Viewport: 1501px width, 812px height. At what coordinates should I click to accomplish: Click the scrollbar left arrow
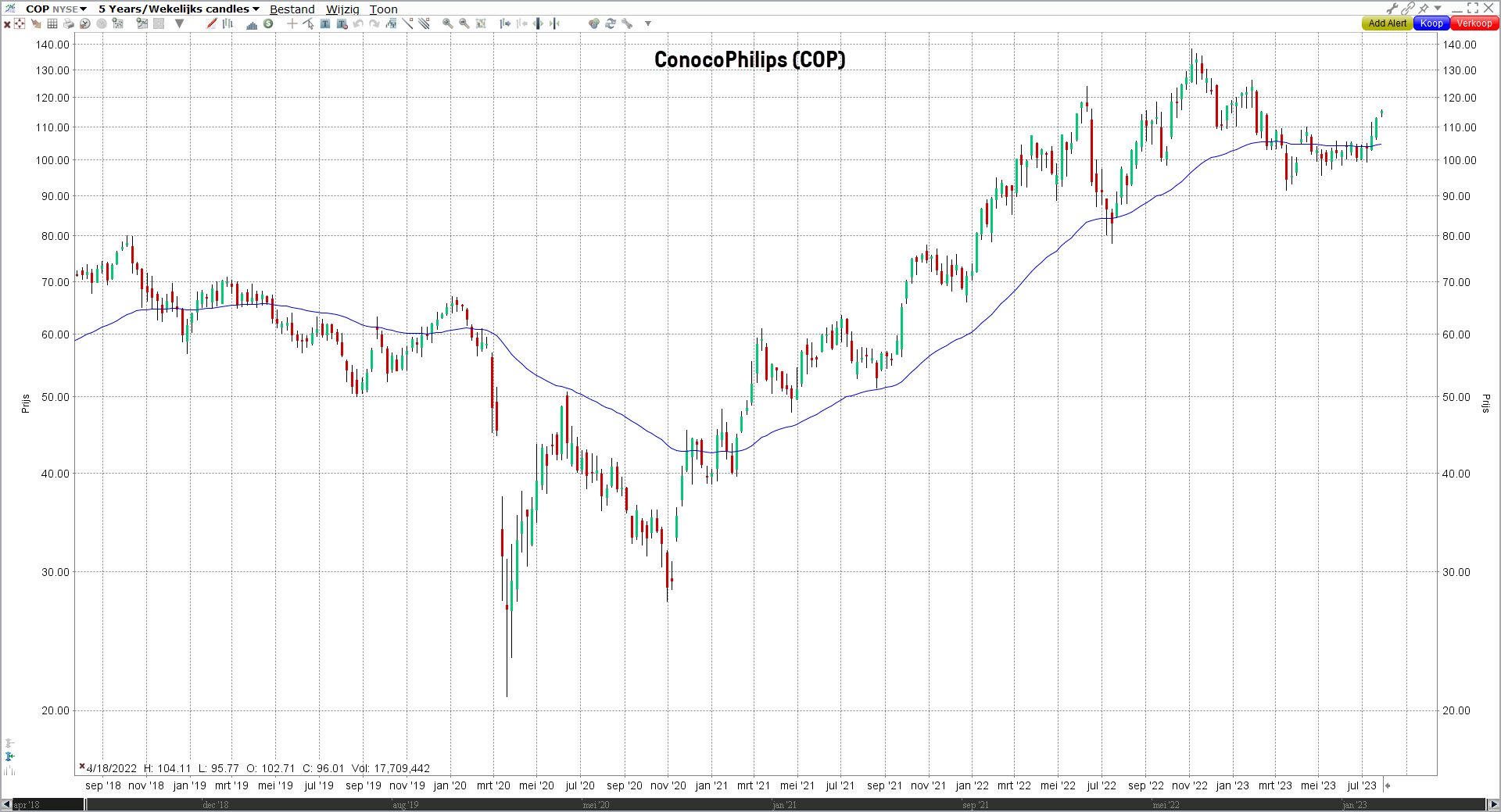pos(6,804)
